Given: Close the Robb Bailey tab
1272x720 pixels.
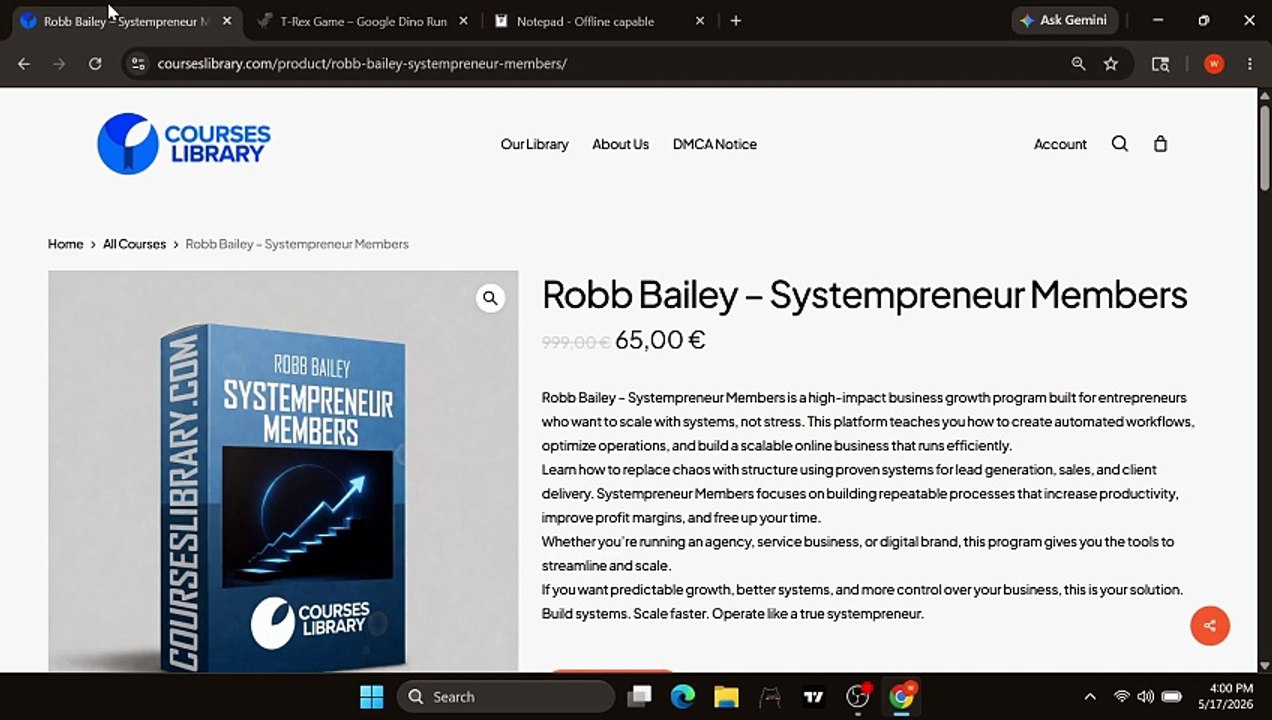Looking at the screenshot, I should tap(227, 20).
